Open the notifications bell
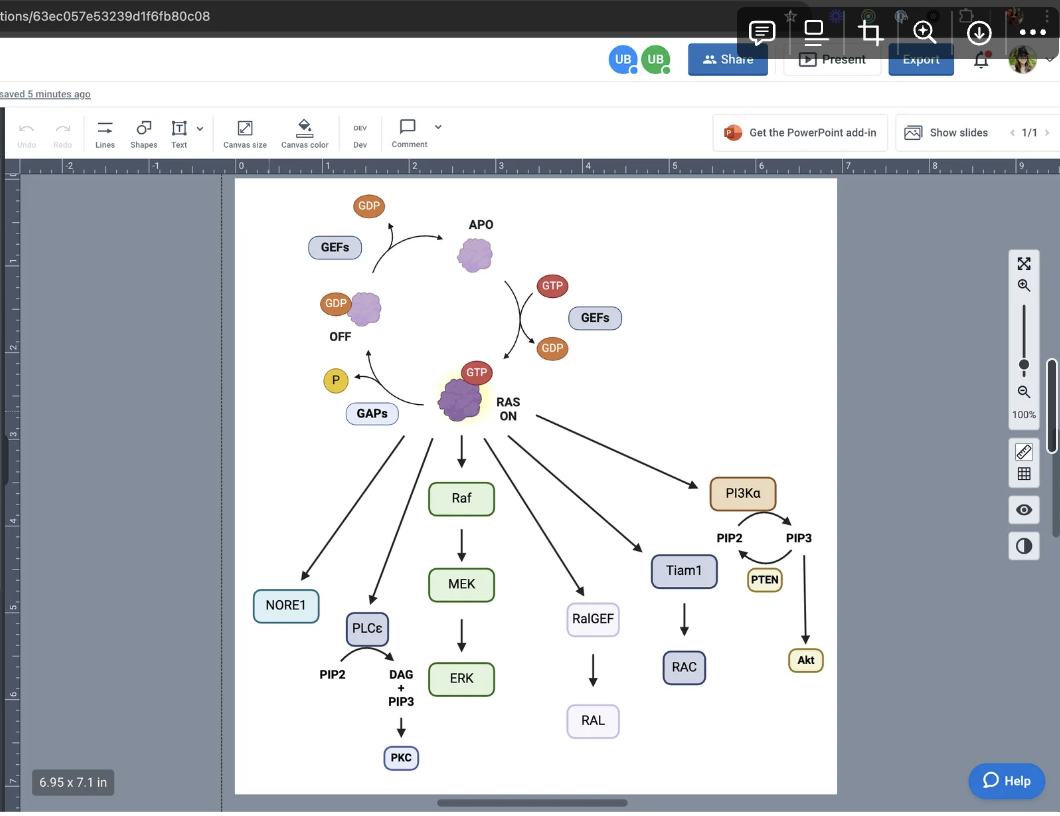 pyautogui.click(x=982, y=60)
